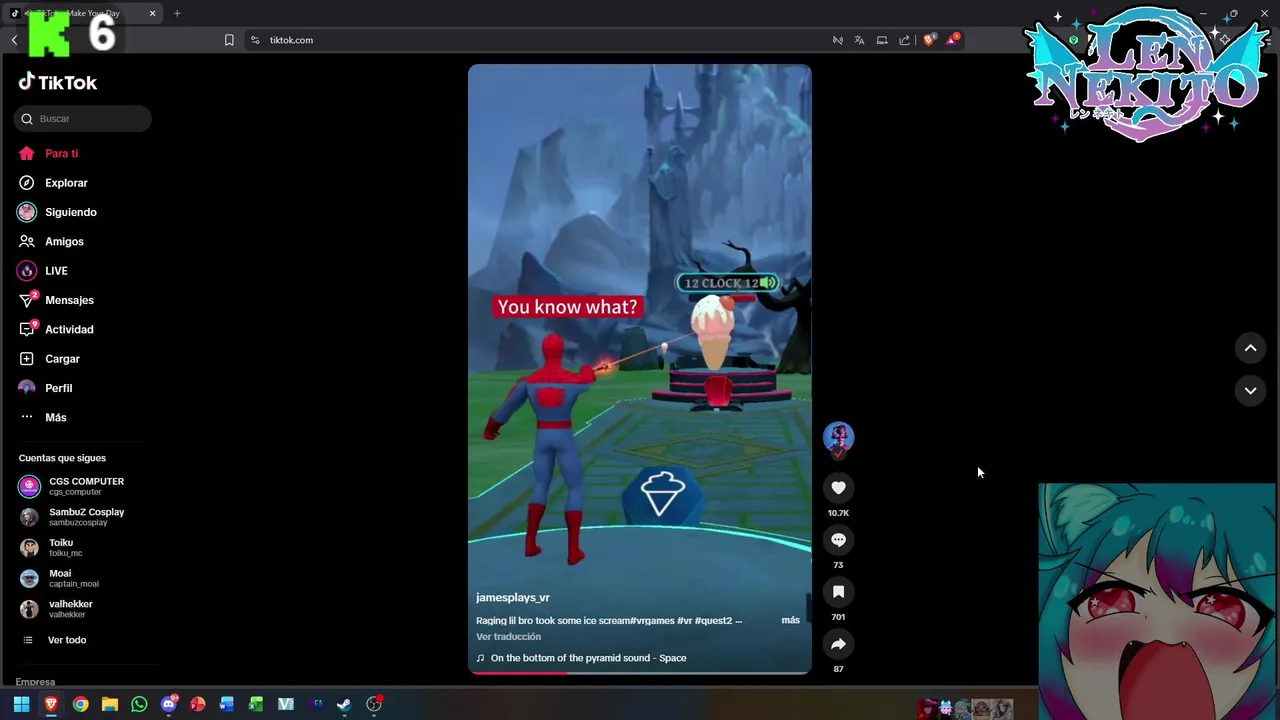The image size is (1280, 720).
Task: Go to next video with down chevron
Action: [1250, 390]
